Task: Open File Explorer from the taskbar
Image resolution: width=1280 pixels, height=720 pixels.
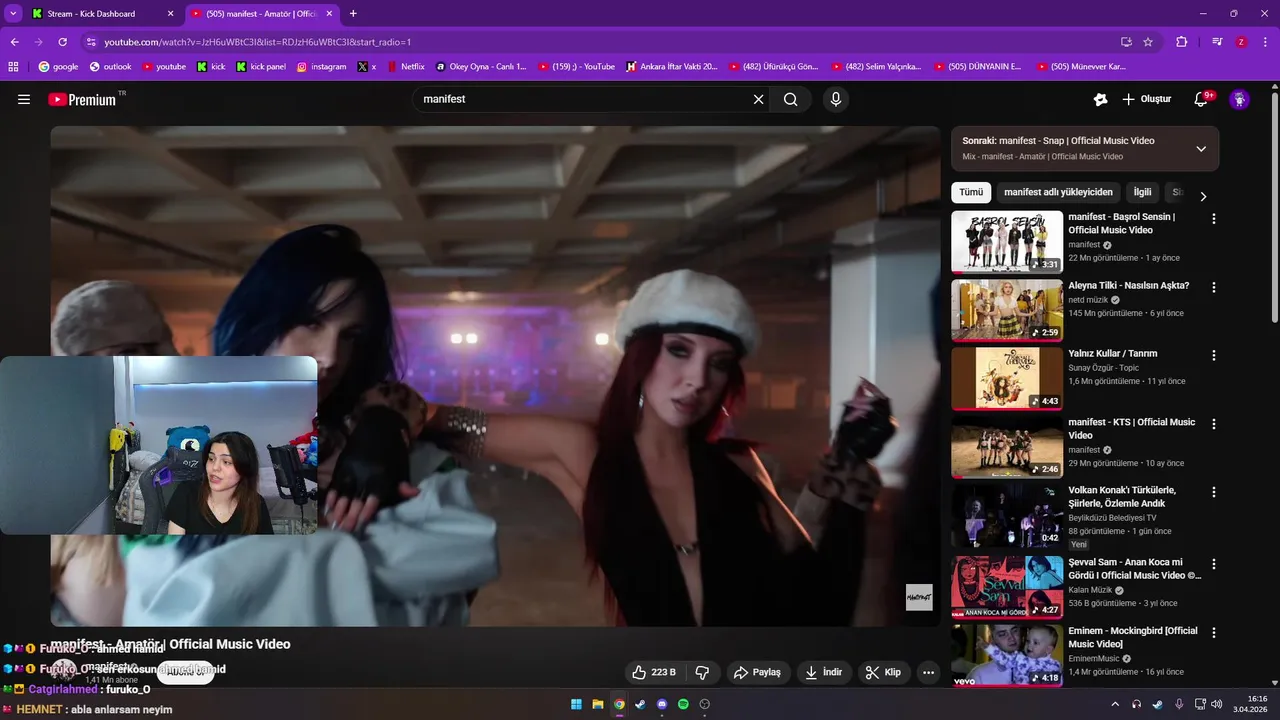Action: pyautogui.click(x=597, y=704)
